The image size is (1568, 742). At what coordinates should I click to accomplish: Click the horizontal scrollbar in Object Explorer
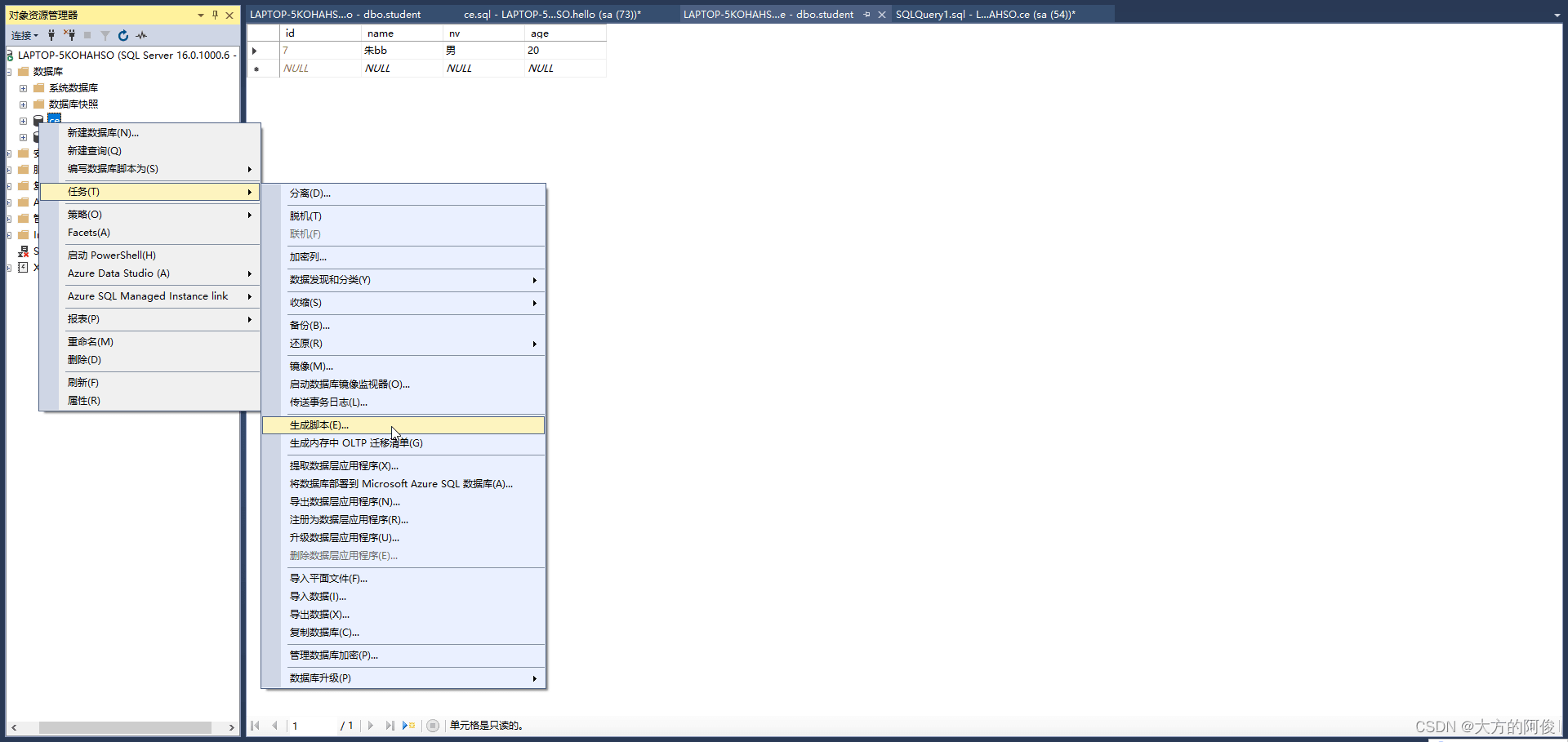coord(125,727)
